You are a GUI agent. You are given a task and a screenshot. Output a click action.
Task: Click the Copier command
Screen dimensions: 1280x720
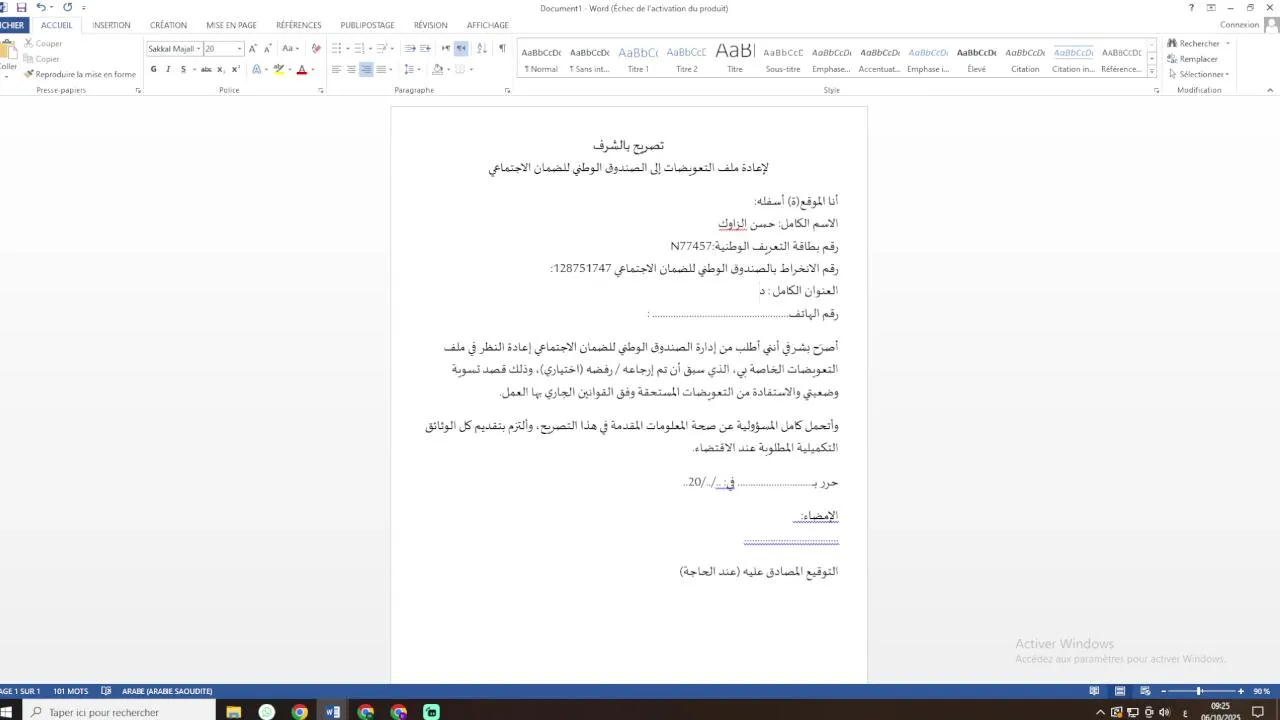tap(42, 59)
